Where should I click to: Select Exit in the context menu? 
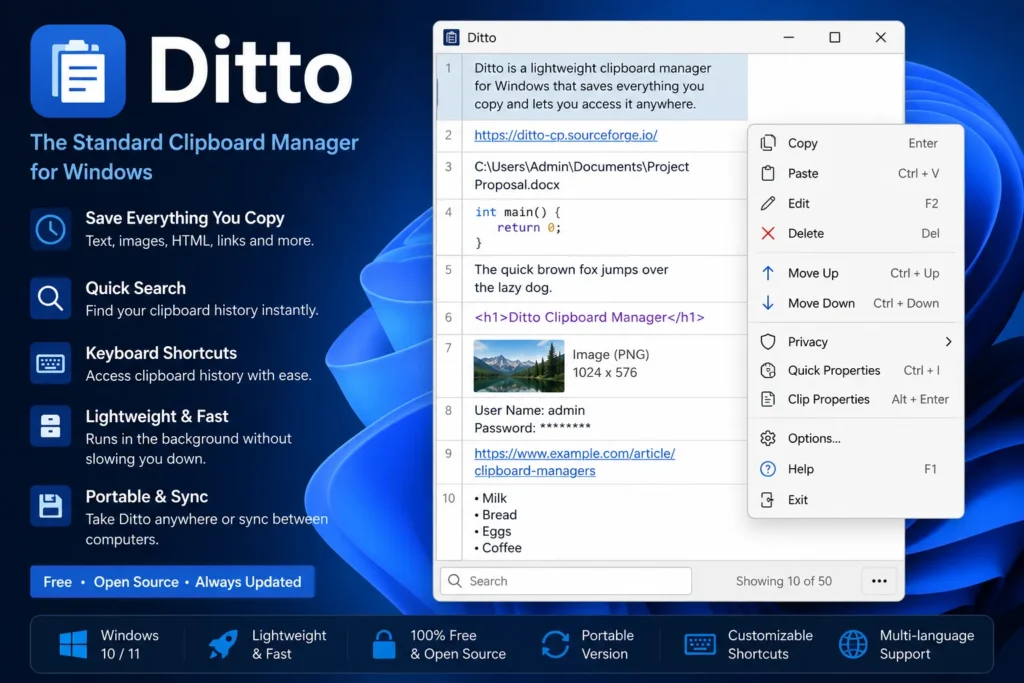[856, 500]
